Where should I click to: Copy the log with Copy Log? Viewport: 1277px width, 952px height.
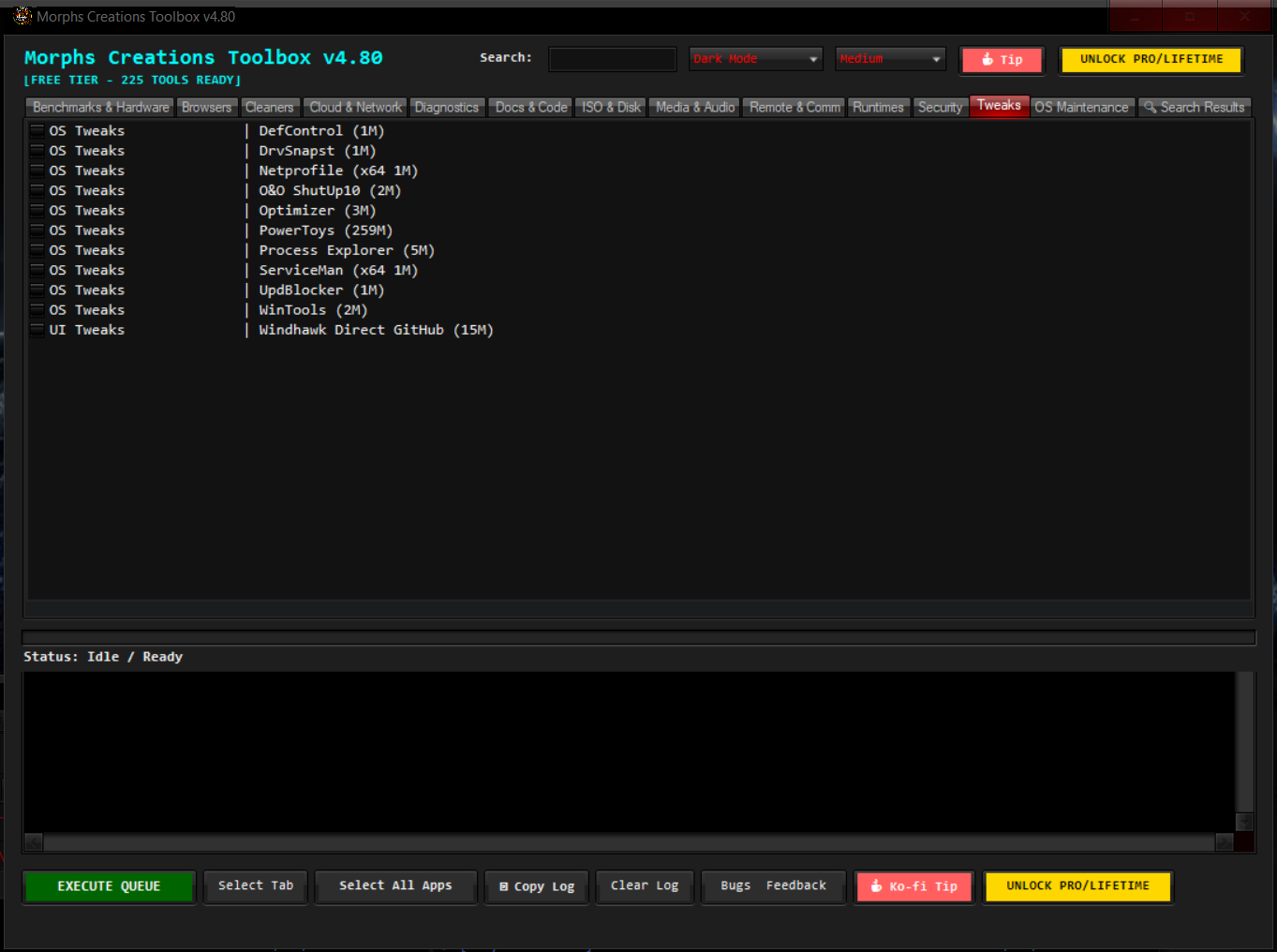(537, 886)
